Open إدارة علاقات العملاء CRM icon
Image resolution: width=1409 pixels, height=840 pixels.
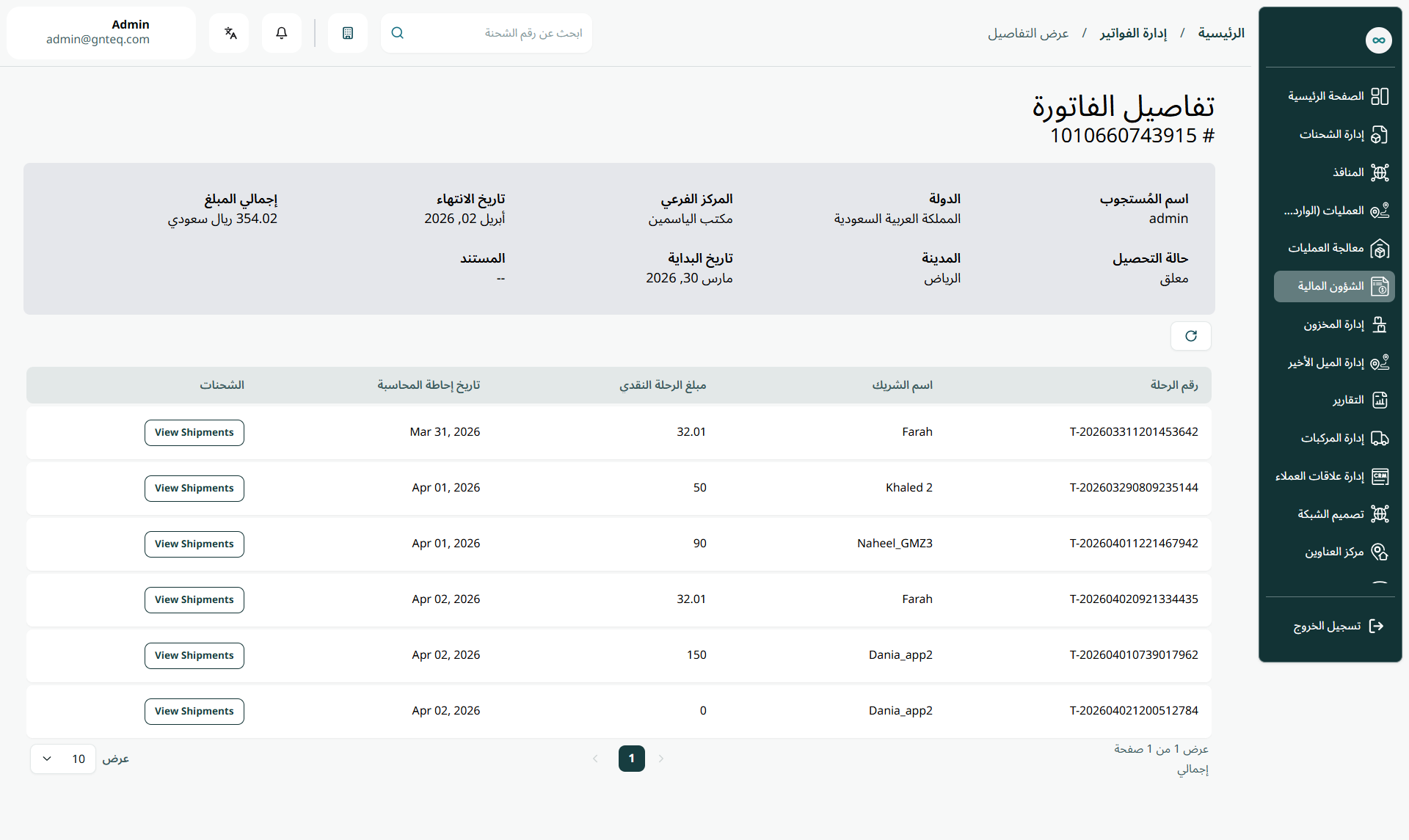pos(1380,477)
